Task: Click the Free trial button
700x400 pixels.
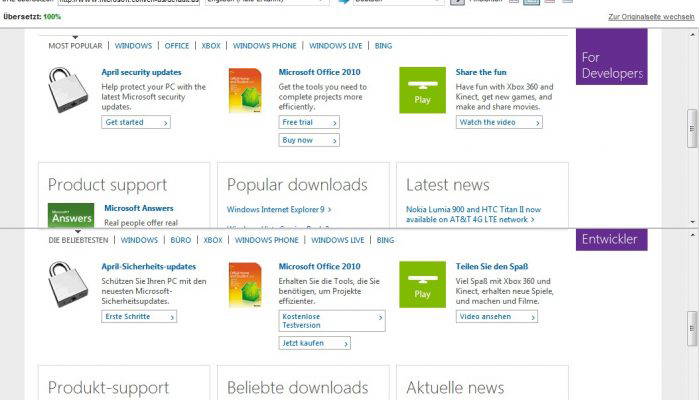Action: 309,122
